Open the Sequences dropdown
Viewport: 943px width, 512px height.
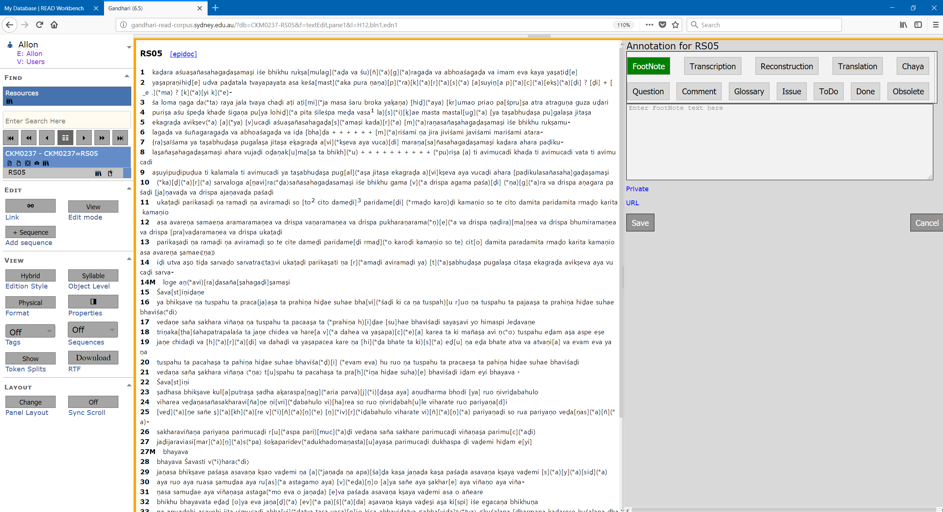[x=93, y=329]
